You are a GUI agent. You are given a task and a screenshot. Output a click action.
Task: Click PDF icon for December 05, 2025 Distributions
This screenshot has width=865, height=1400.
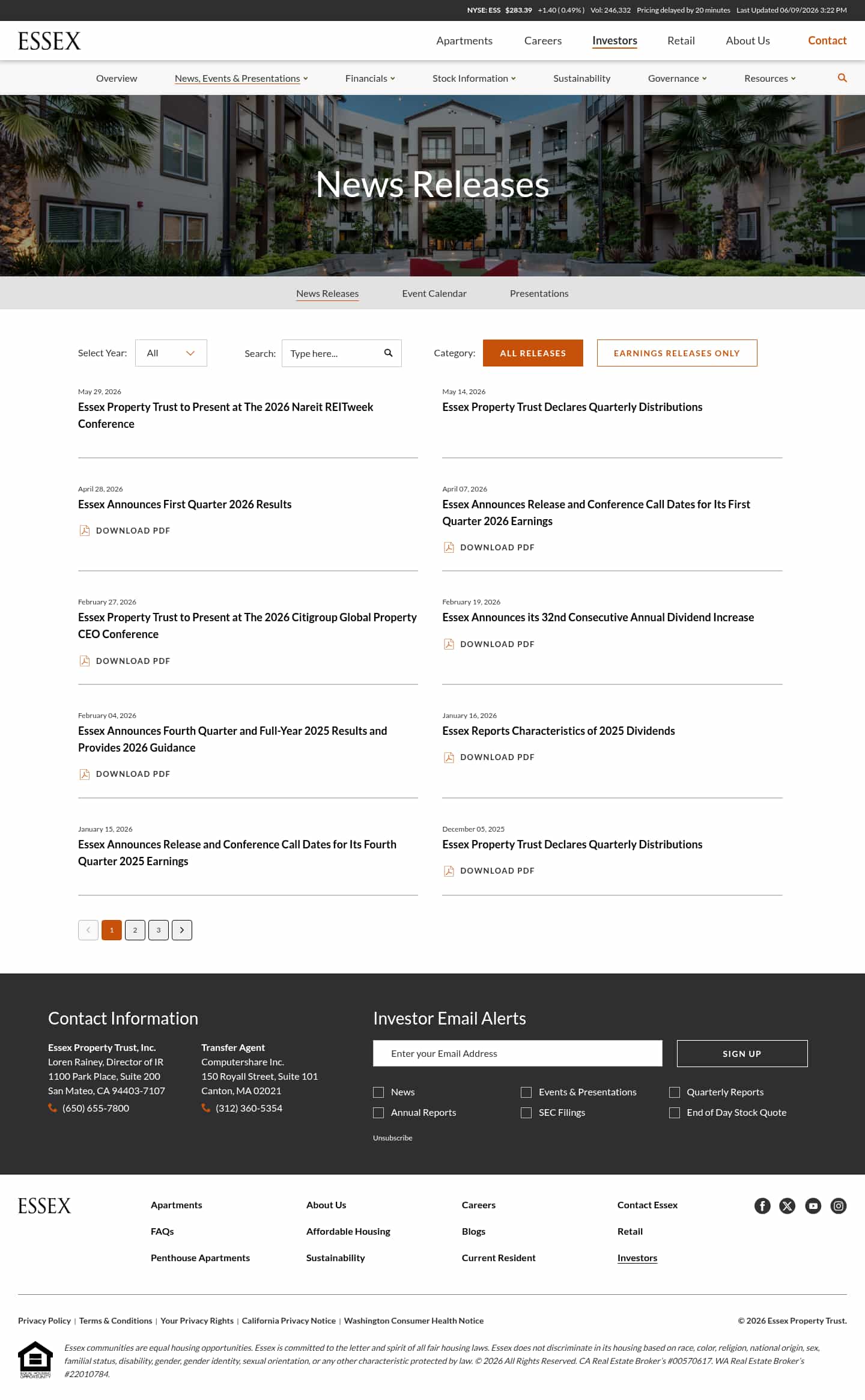tap(449, 871)
